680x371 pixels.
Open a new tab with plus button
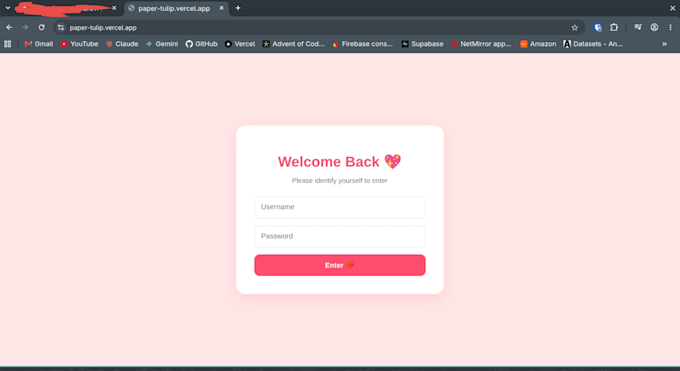[238, 8]
